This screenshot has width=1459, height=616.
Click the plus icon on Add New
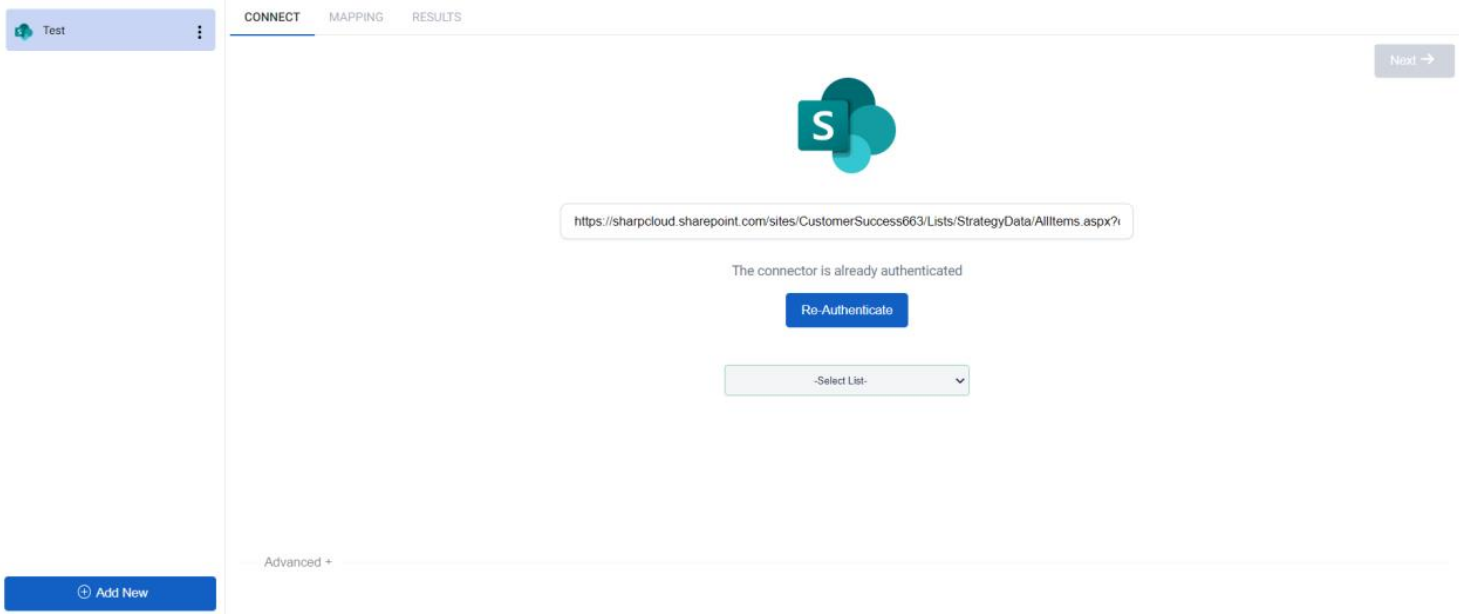pos(82,592)
